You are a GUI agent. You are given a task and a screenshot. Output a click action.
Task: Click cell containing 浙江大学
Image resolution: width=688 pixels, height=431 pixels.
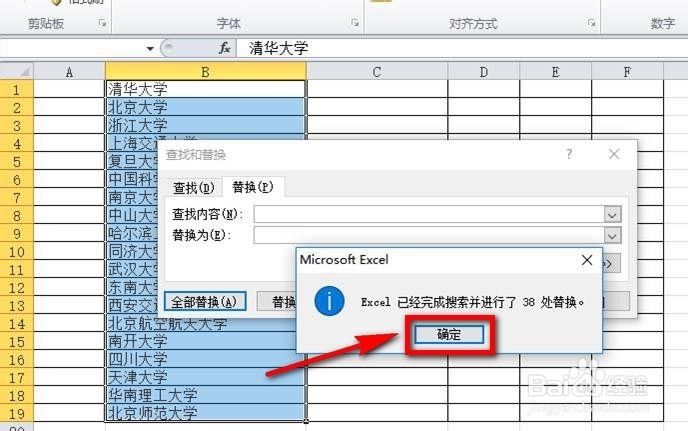pyautogui.click(x=205, y=125)
